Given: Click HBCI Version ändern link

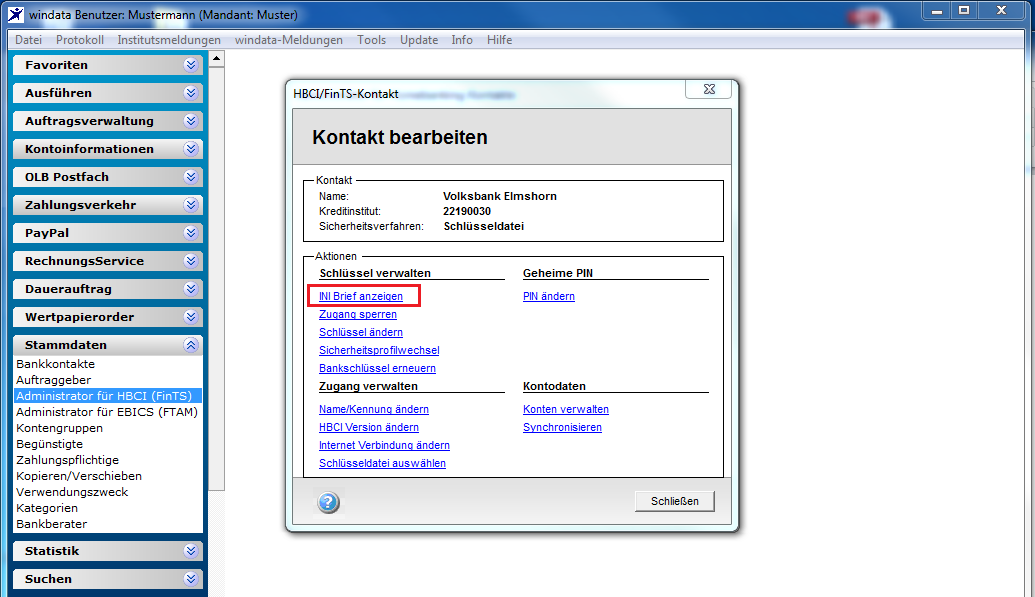Looking at the screenshot, I should tap(368, 427).
